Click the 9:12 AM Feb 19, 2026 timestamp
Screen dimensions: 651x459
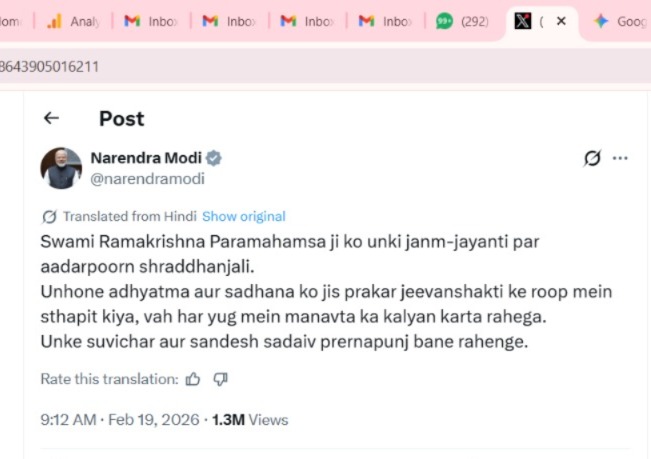point(119,420)
